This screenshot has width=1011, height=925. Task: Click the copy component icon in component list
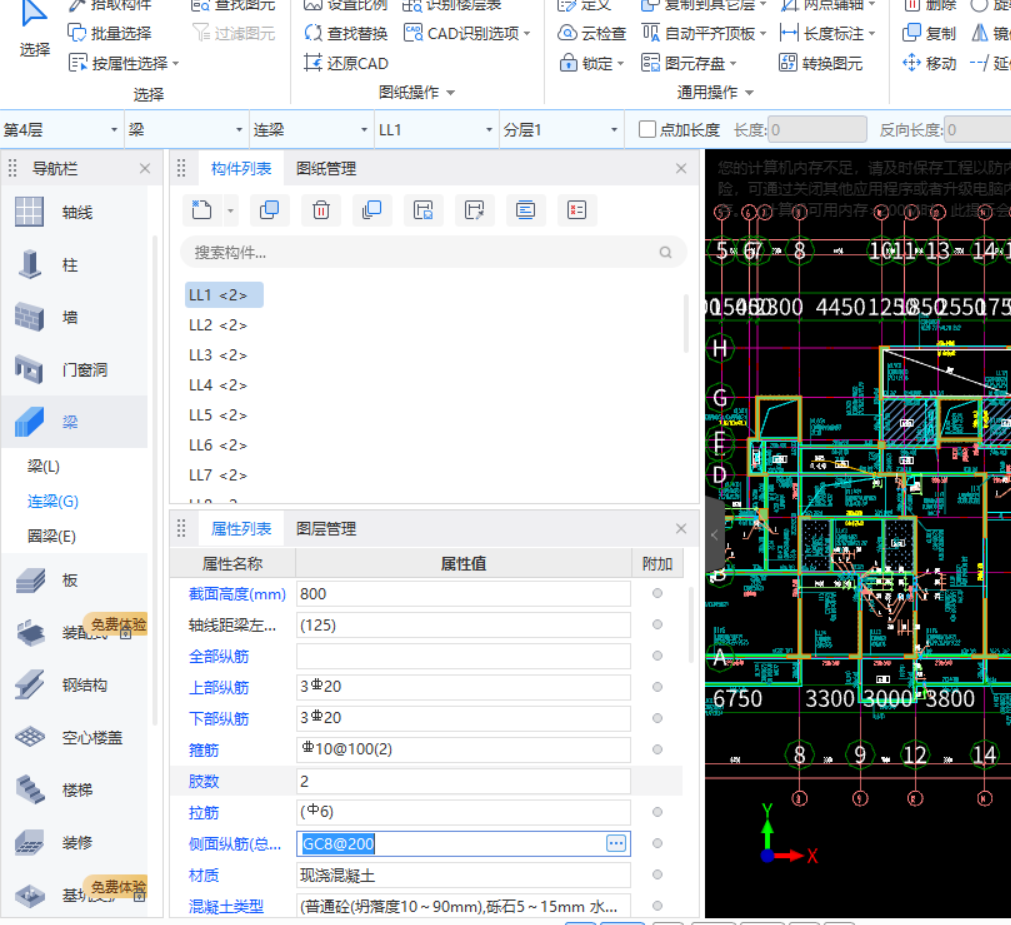point(269,210)
